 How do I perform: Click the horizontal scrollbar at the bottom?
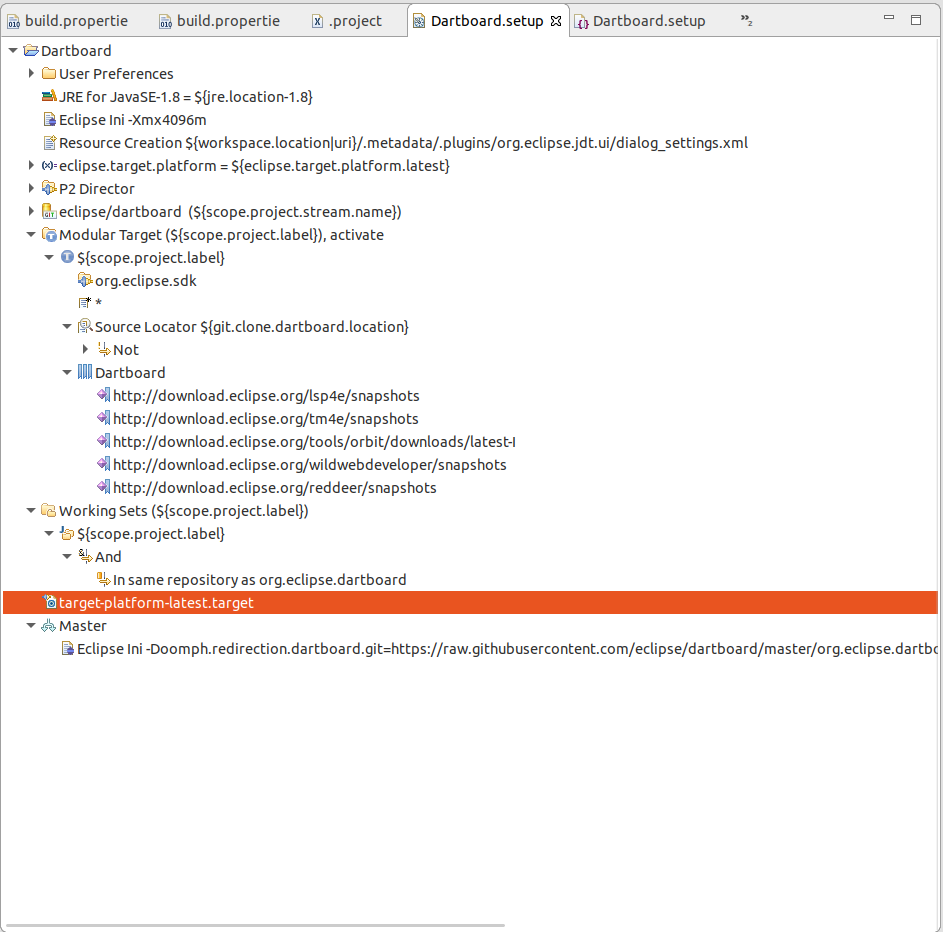(256, 925)
